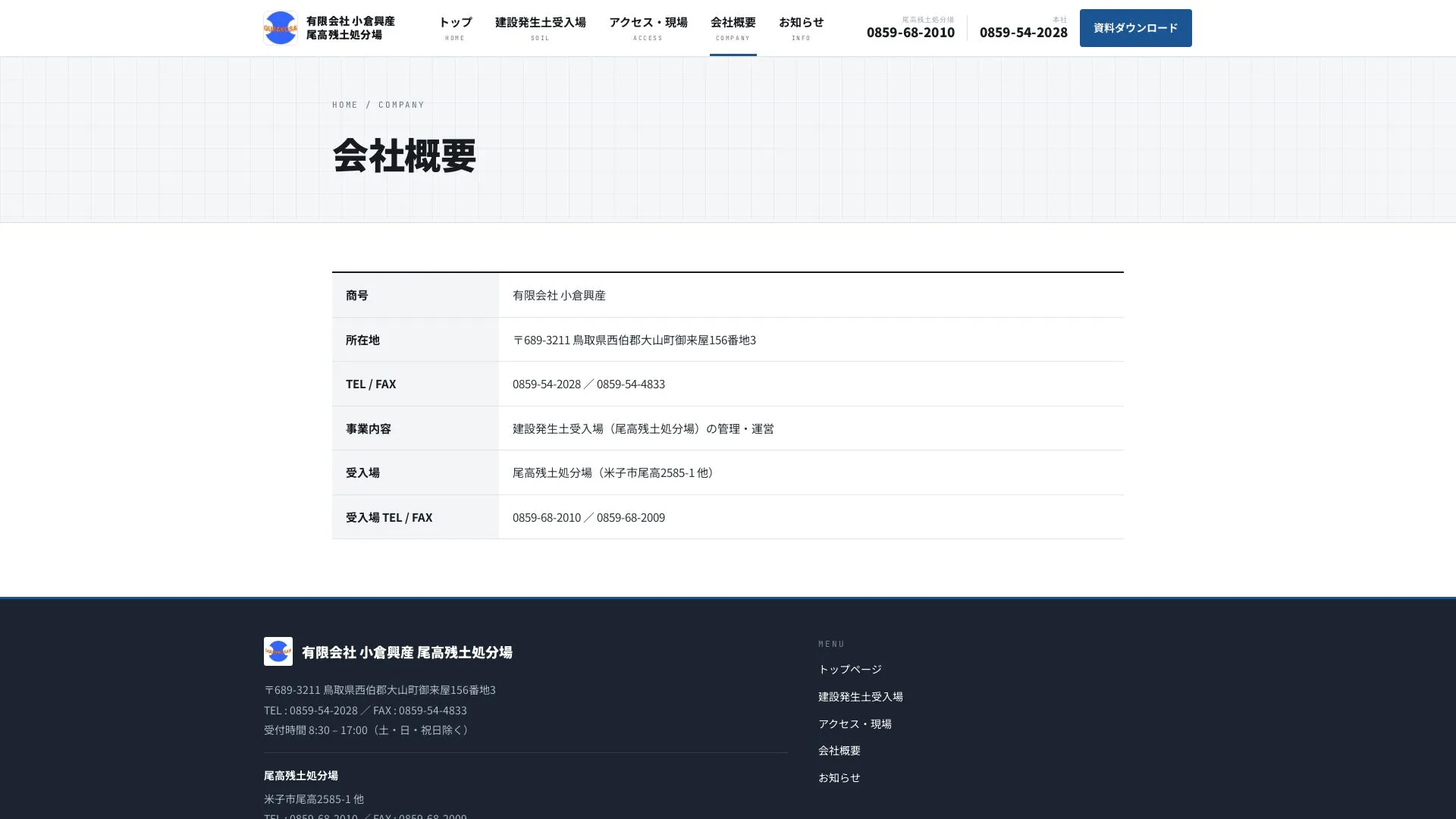Click the address 〒689-3211 in the table
Viewport: 1456px width, 819px height.
click(634, 340)
